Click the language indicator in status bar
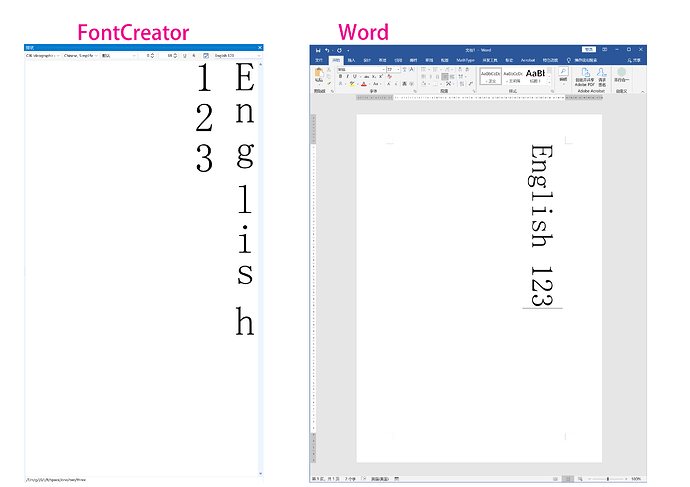The image size is (690, 487). pyautogui.click(x=380, y=479)
